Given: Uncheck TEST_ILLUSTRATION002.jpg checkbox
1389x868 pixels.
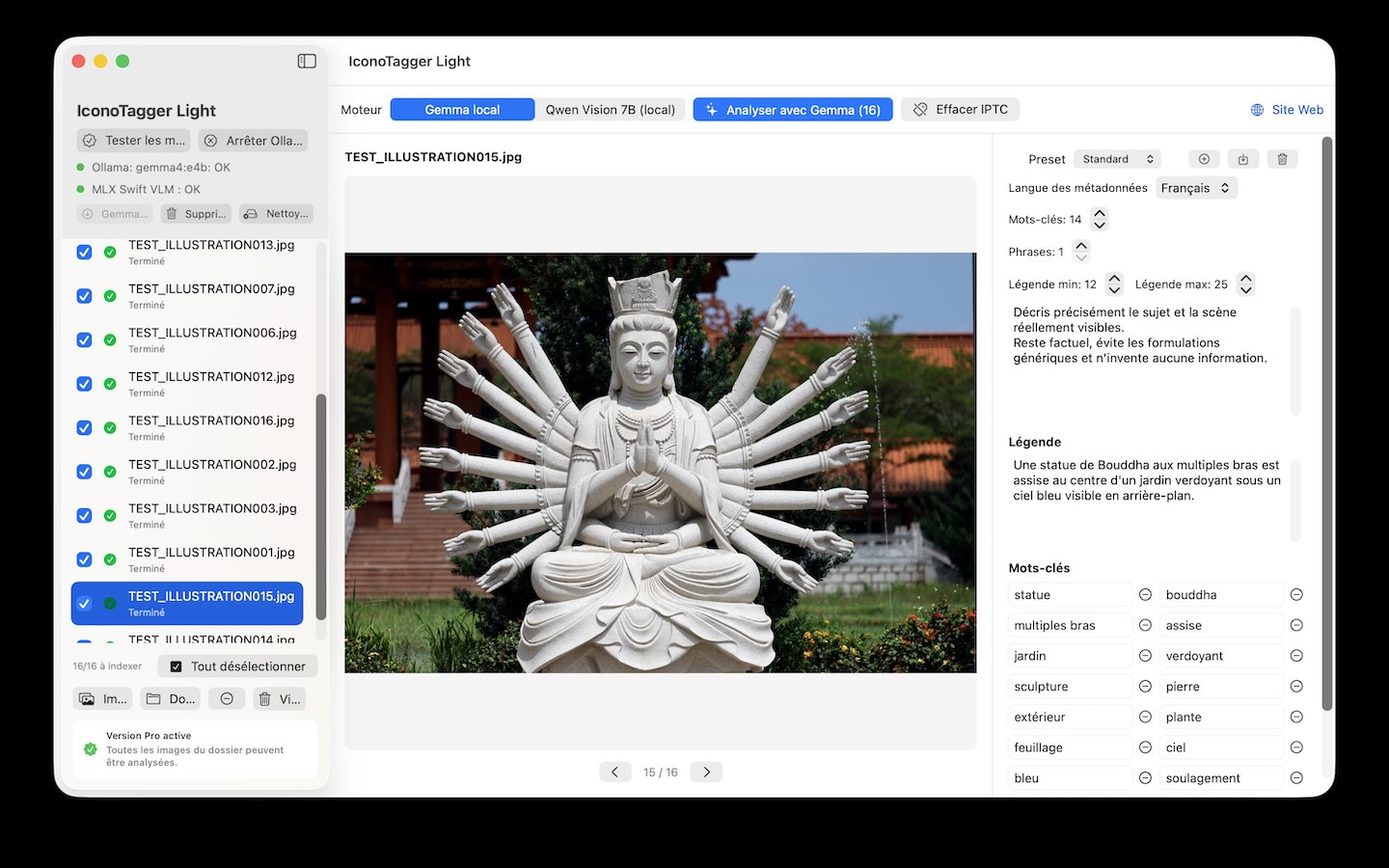Looking at the screenshot, I should pyautogui.click(x=84, y=472).
